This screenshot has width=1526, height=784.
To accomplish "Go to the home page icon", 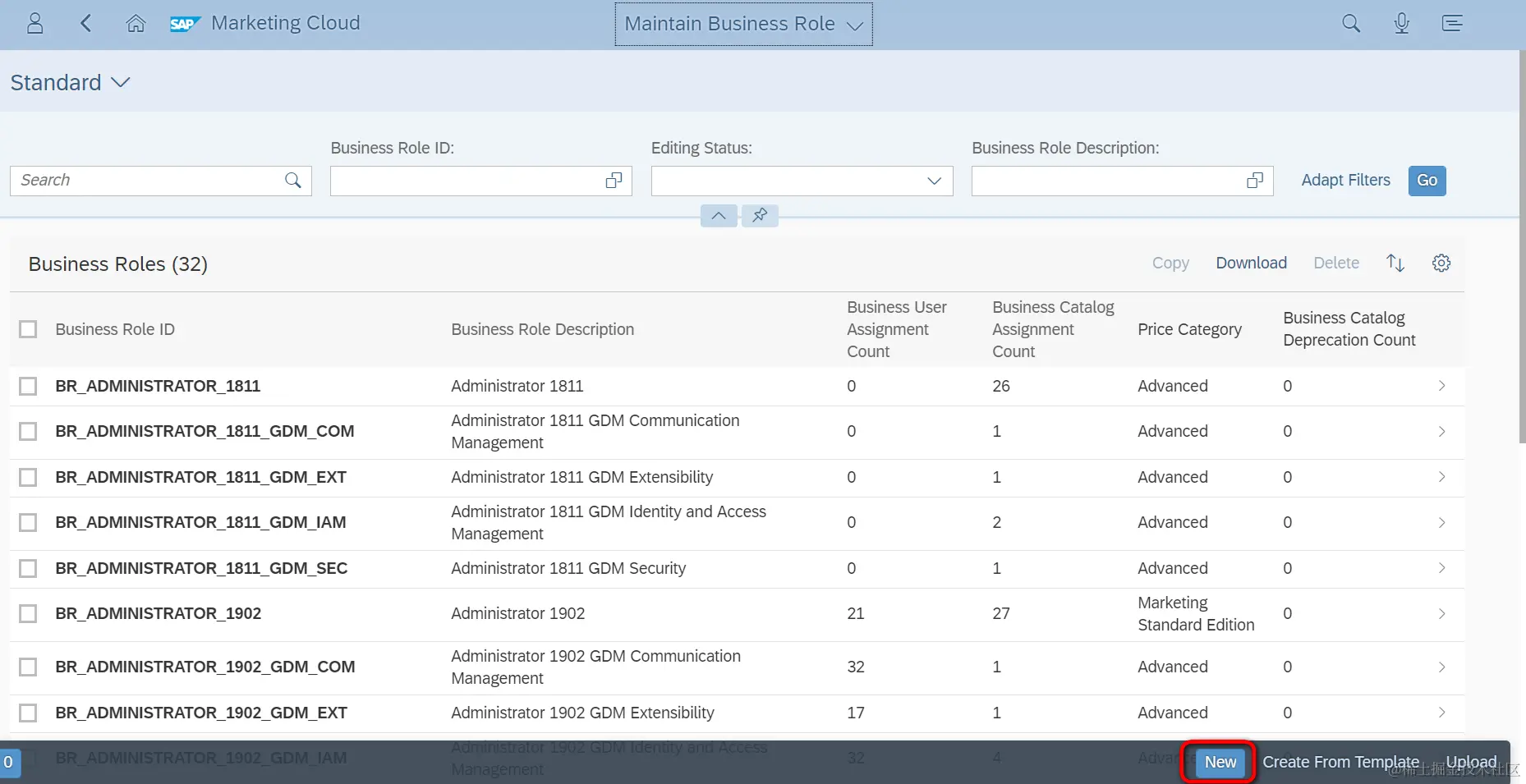I will point(136,23).
